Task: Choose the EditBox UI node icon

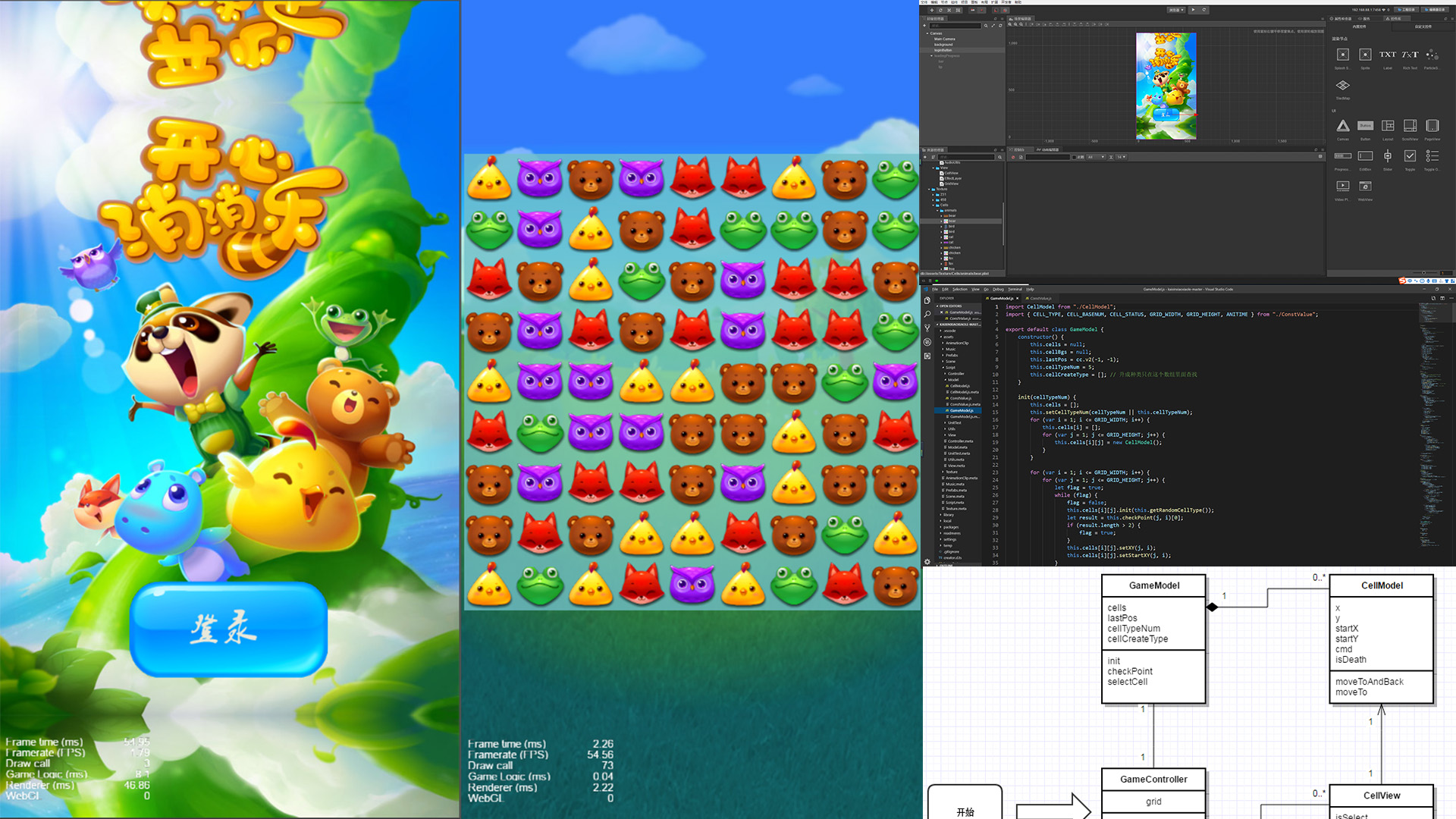Action: [x=1365, y=156]
